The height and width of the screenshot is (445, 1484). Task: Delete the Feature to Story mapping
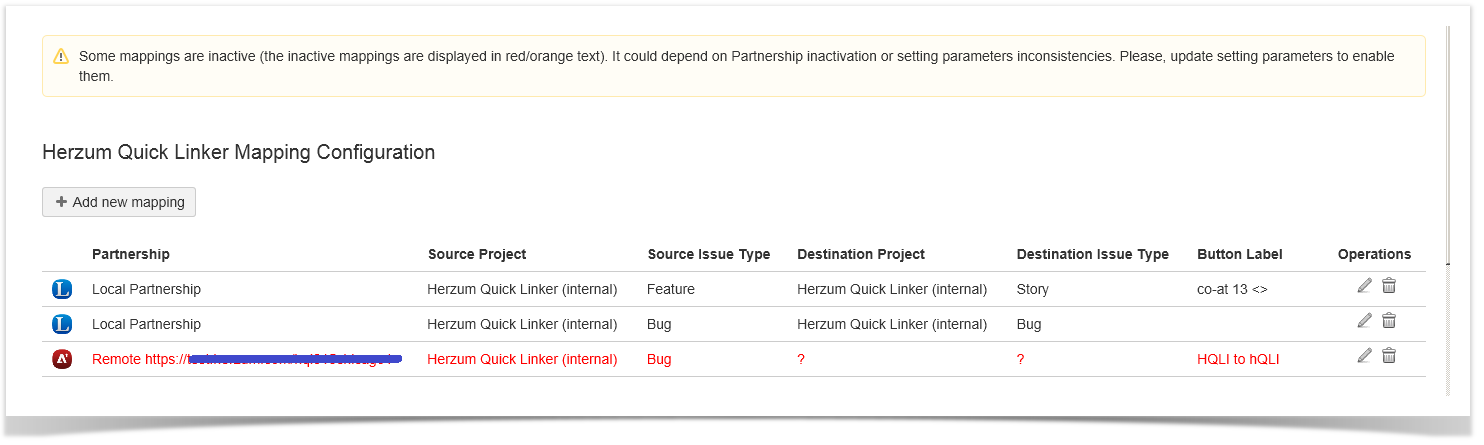point(1389,286)
